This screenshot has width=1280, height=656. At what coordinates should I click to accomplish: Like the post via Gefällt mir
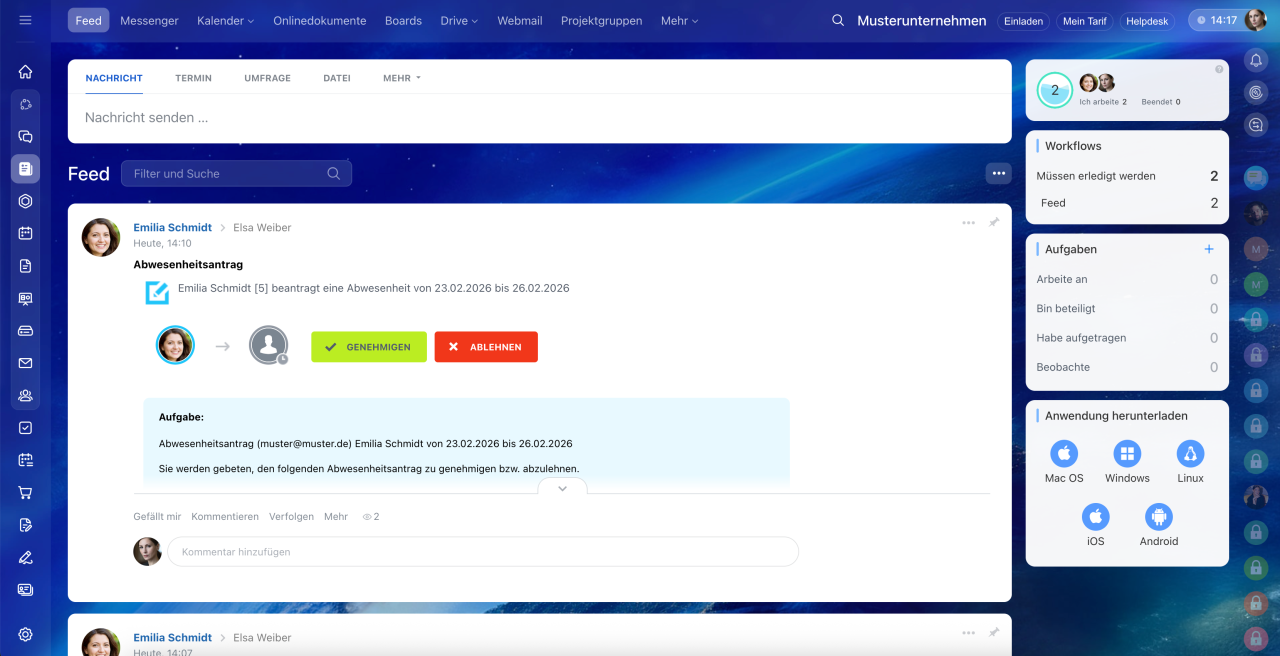point(157,517)
